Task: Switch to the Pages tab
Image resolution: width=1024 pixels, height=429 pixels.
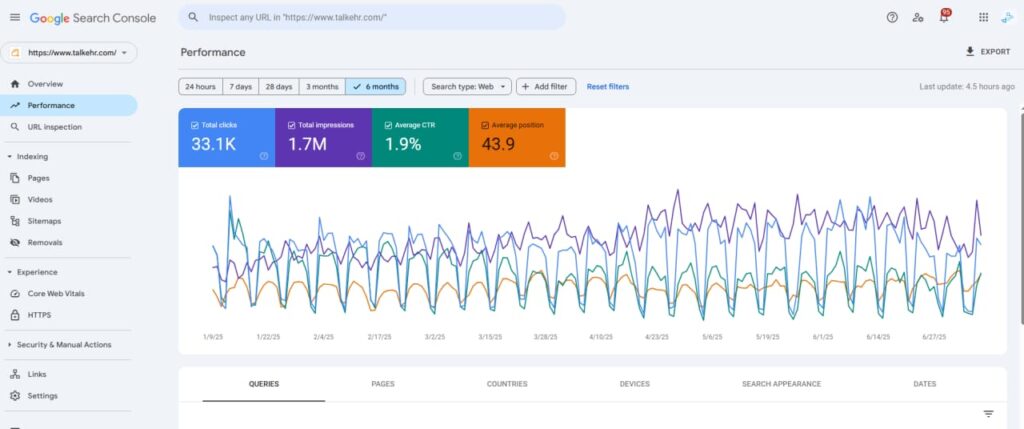Action: pyautogui.click(x=383, y=384)
